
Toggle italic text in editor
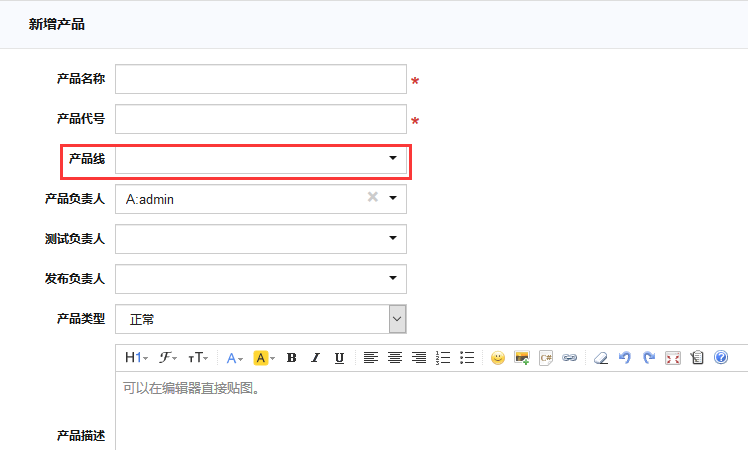[315, 358]
